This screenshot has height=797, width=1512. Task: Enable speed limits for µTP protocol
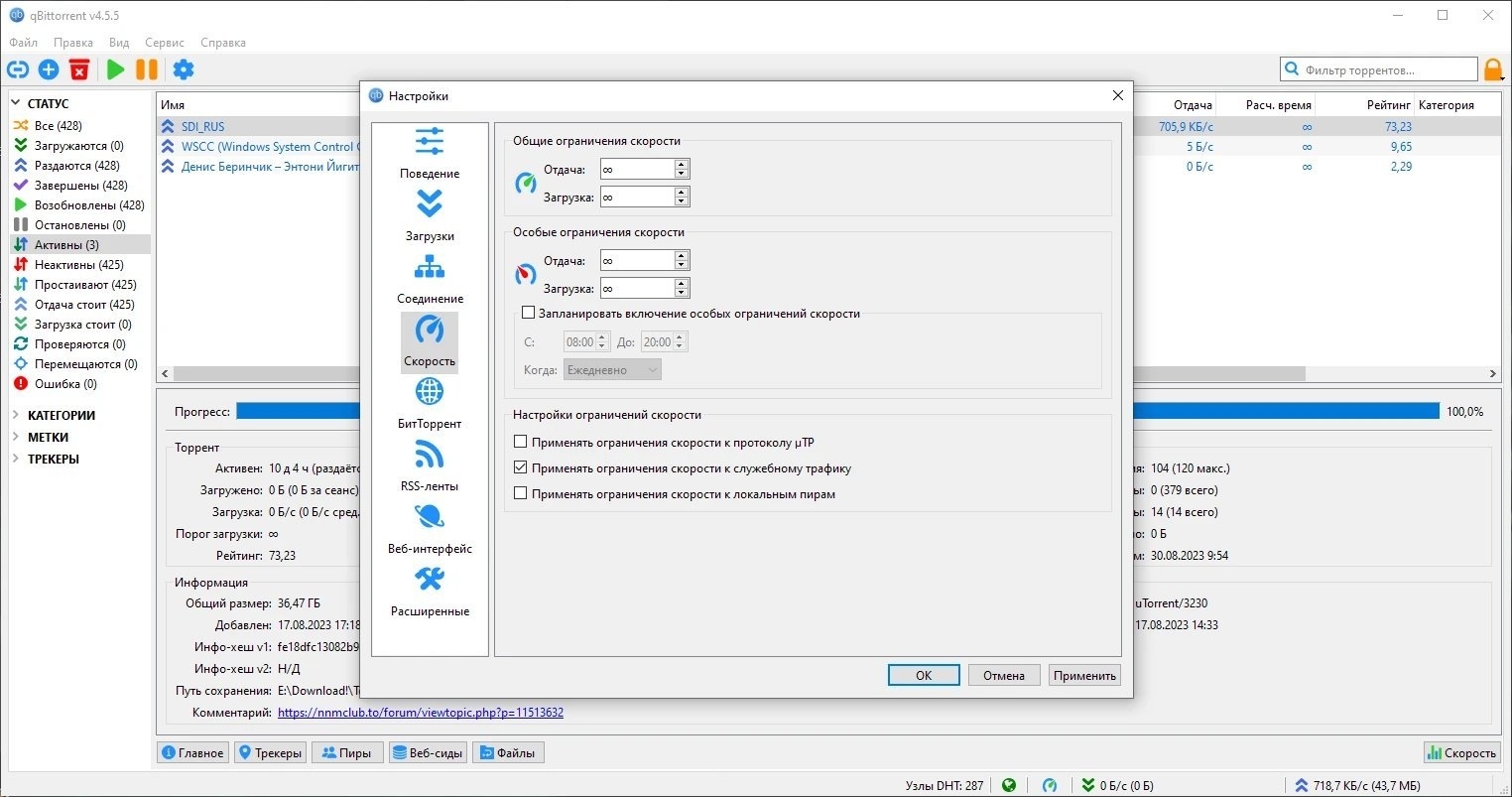coord(521,442)
